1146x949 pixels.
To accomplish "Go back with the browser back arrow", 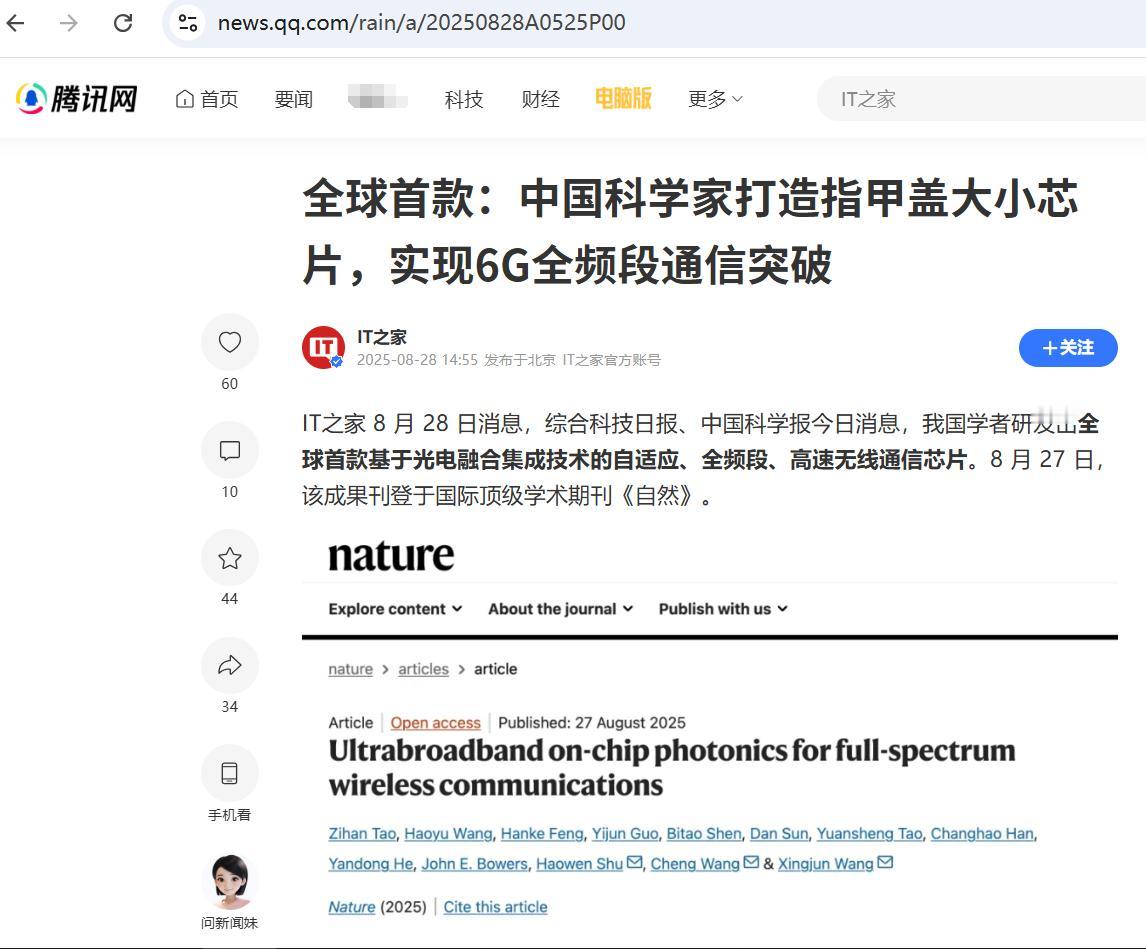I will tap(15, 23).
